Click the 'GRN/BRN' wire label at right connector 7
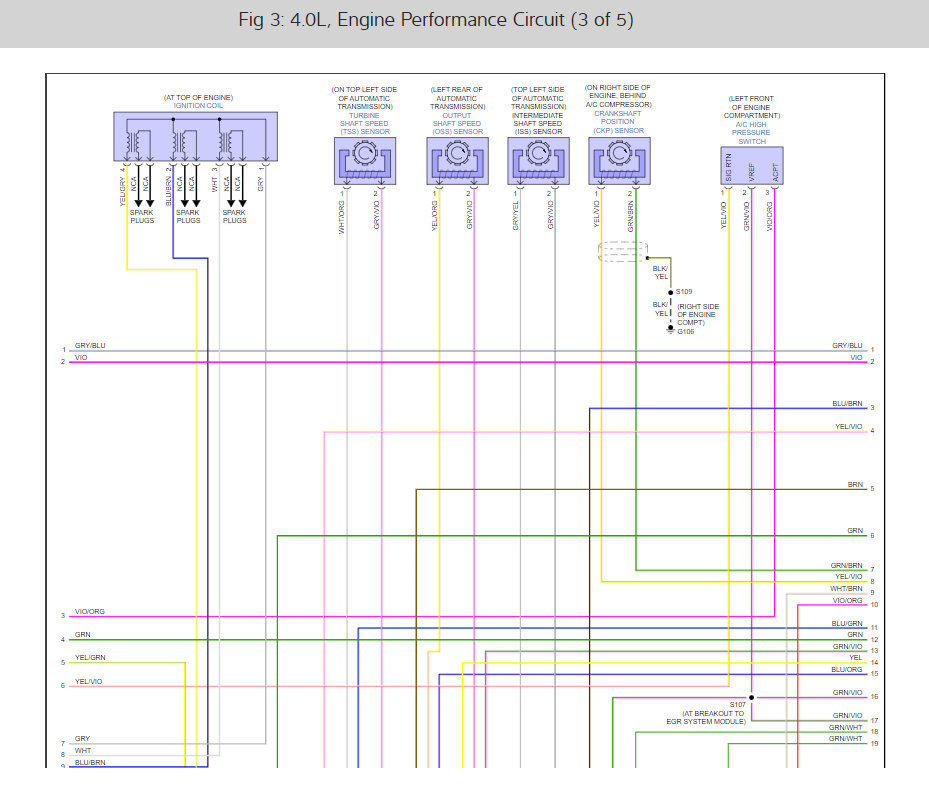The height and width of the screenshot is (797, 929). [x=847, y=565]
